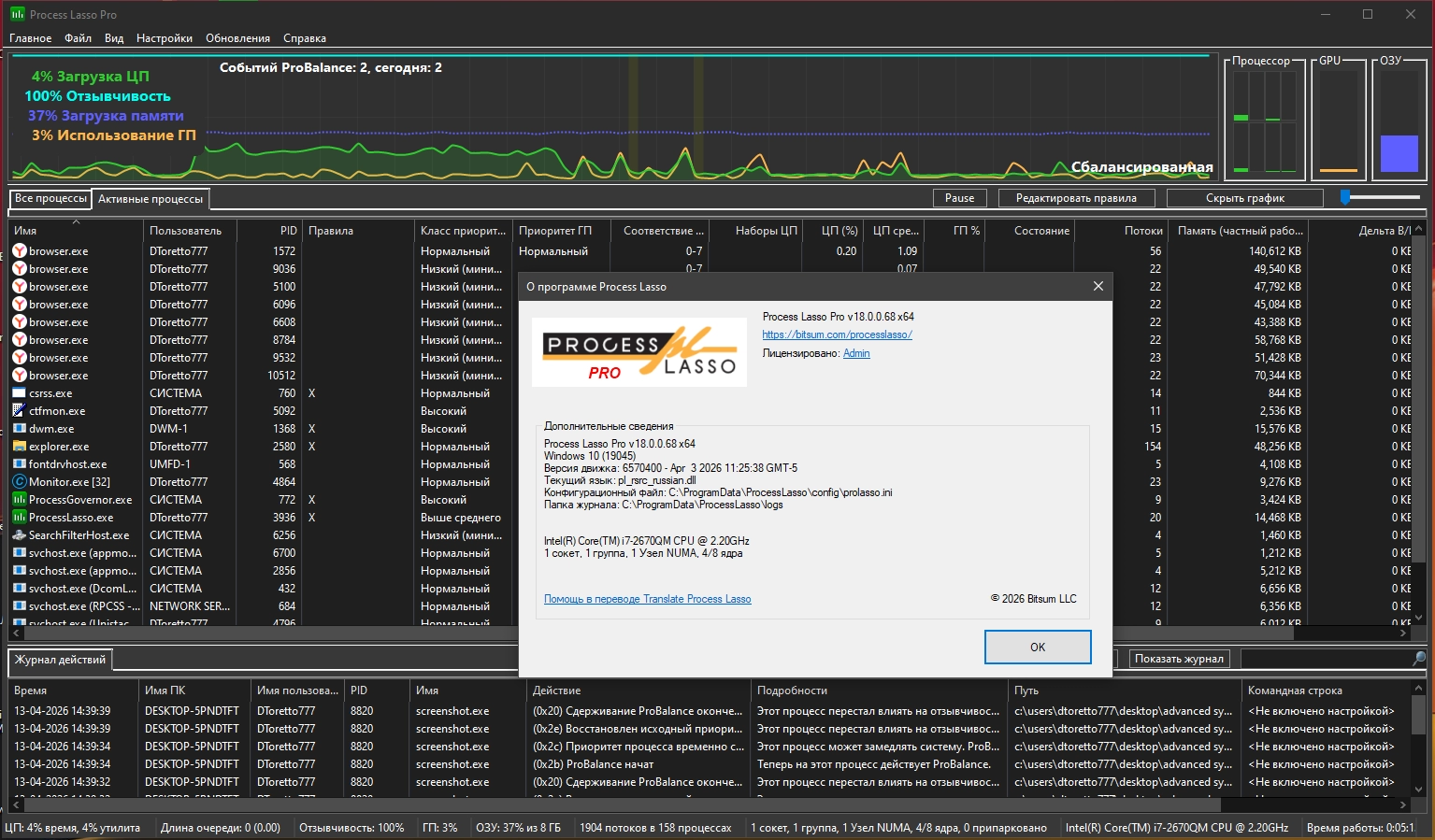Sort process list by Имя column header
This screenshot has width=1435, height=840.
(26, 231)
